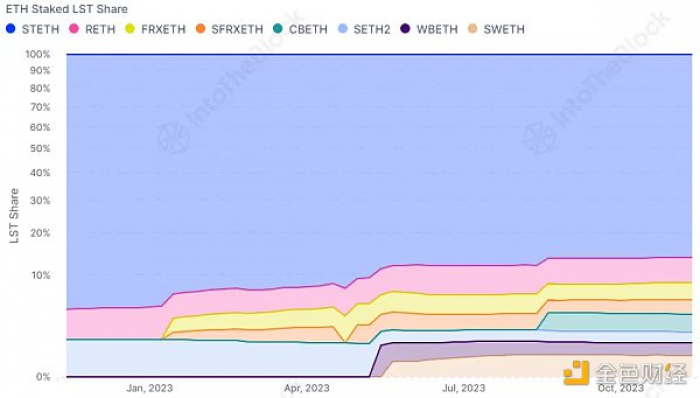Image resolution: width=700 pixels, height=398 pixels.
Task: Click the peach SWETH legend dot
Action: [473, 29]
